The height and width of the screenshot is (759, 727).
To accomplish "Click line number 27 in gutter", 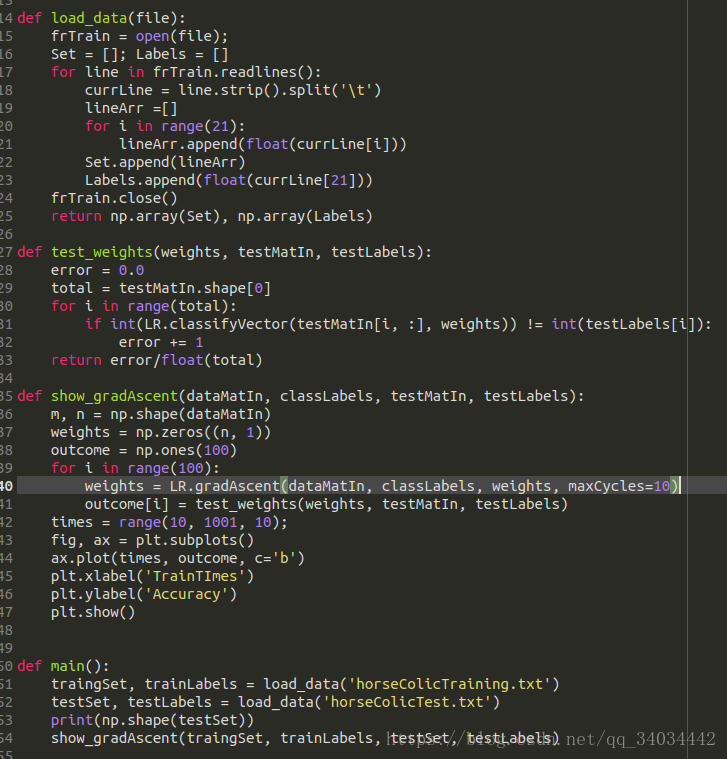I will pos(6,252).
